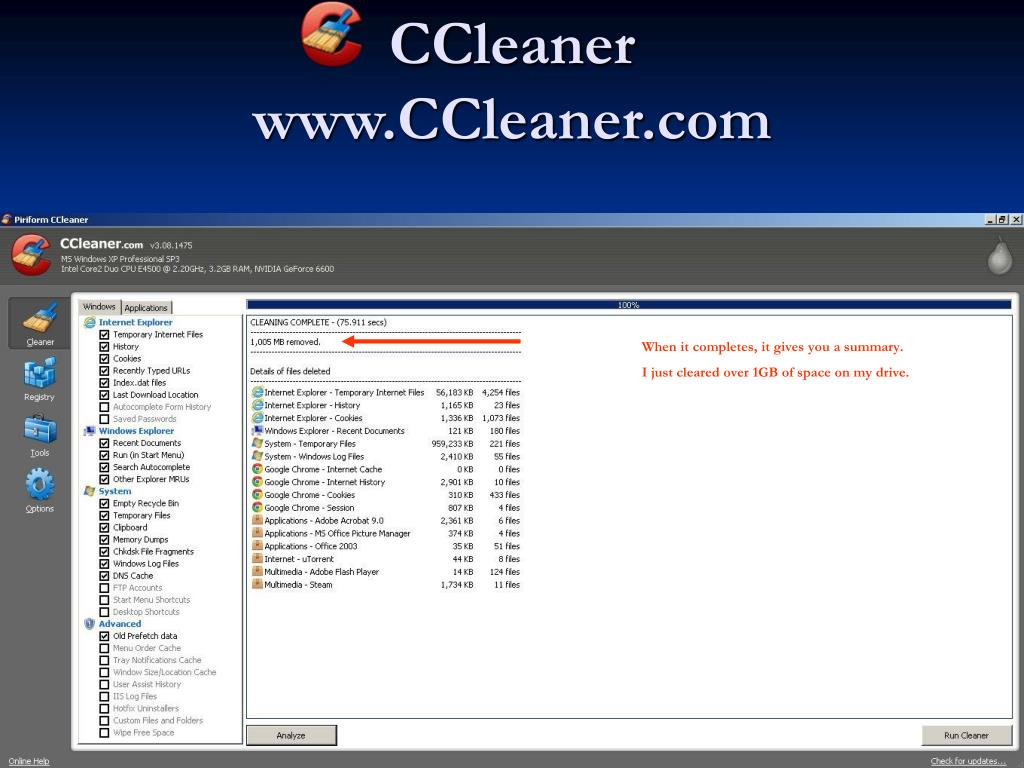The image size is (1024, 768).
Task: Enable the IIS Log Files checkbox
Action: 104,696
